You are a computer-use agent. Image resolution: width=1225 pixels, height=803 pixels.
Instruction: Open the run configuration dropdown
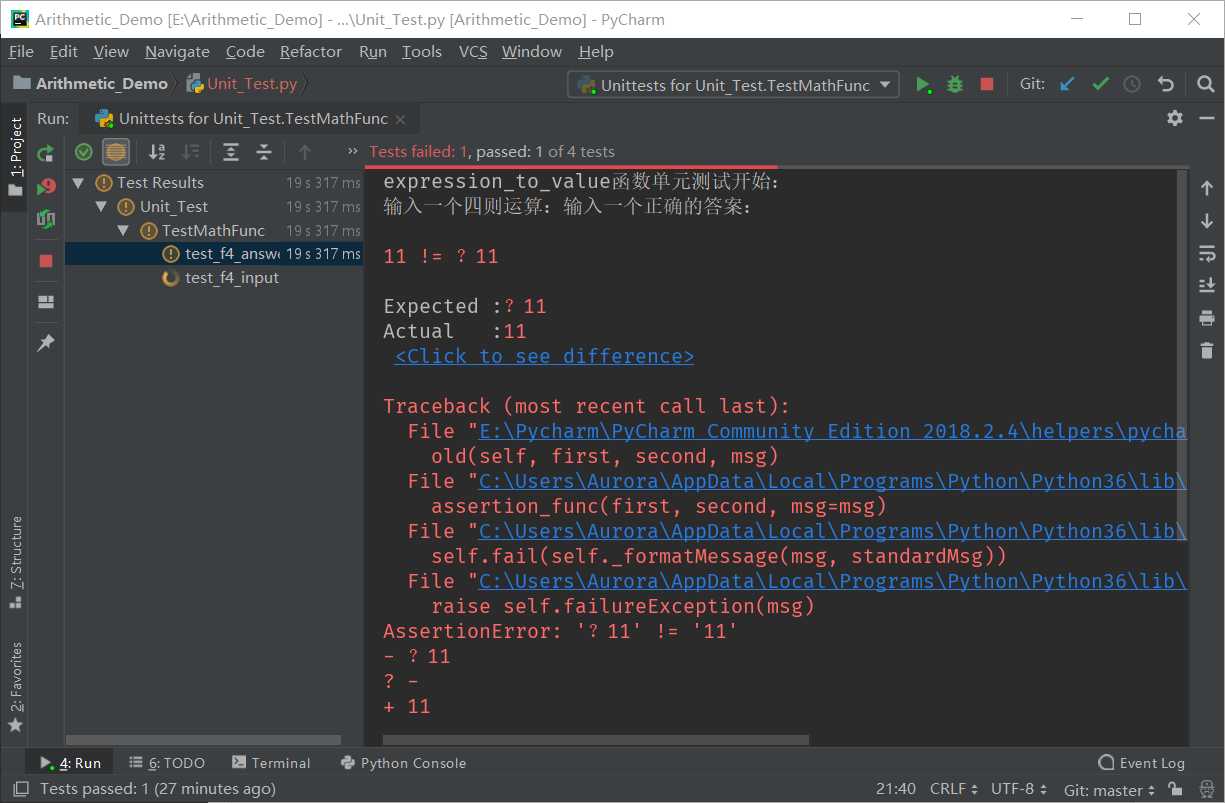(x=733, y=85)
